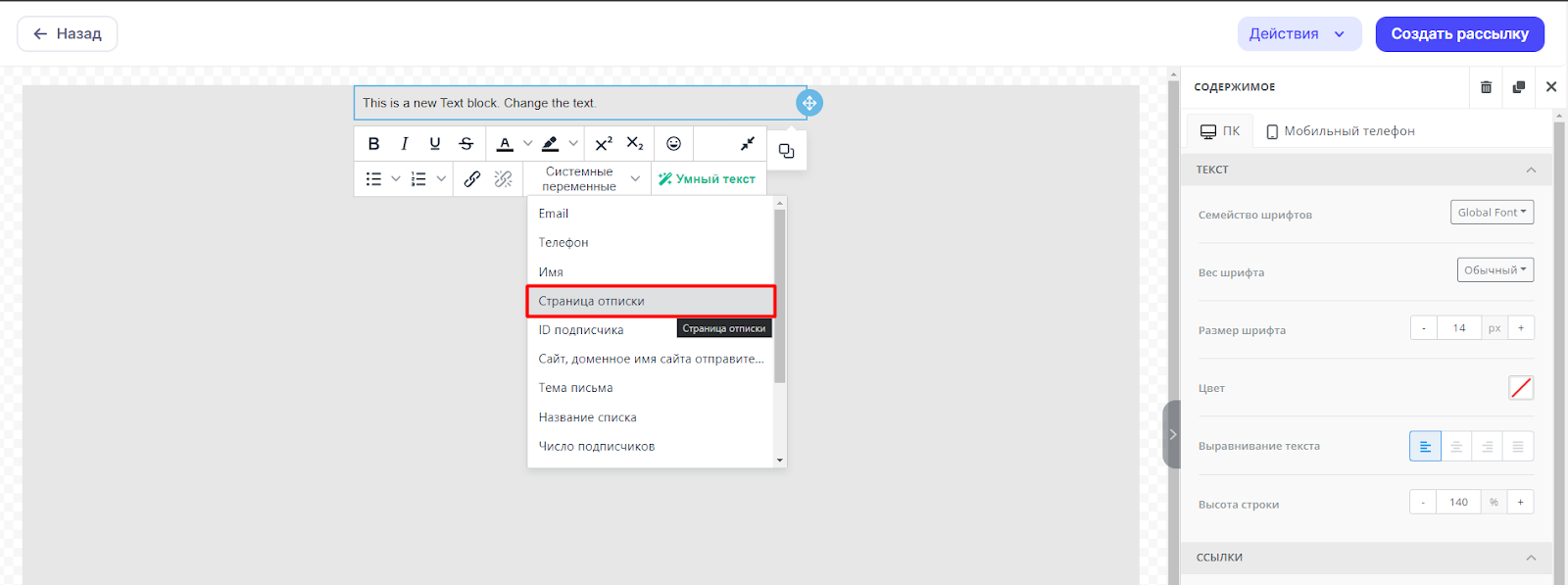
Task: Collapse the ССЫЛКИ section
Action: point(1531,558)
